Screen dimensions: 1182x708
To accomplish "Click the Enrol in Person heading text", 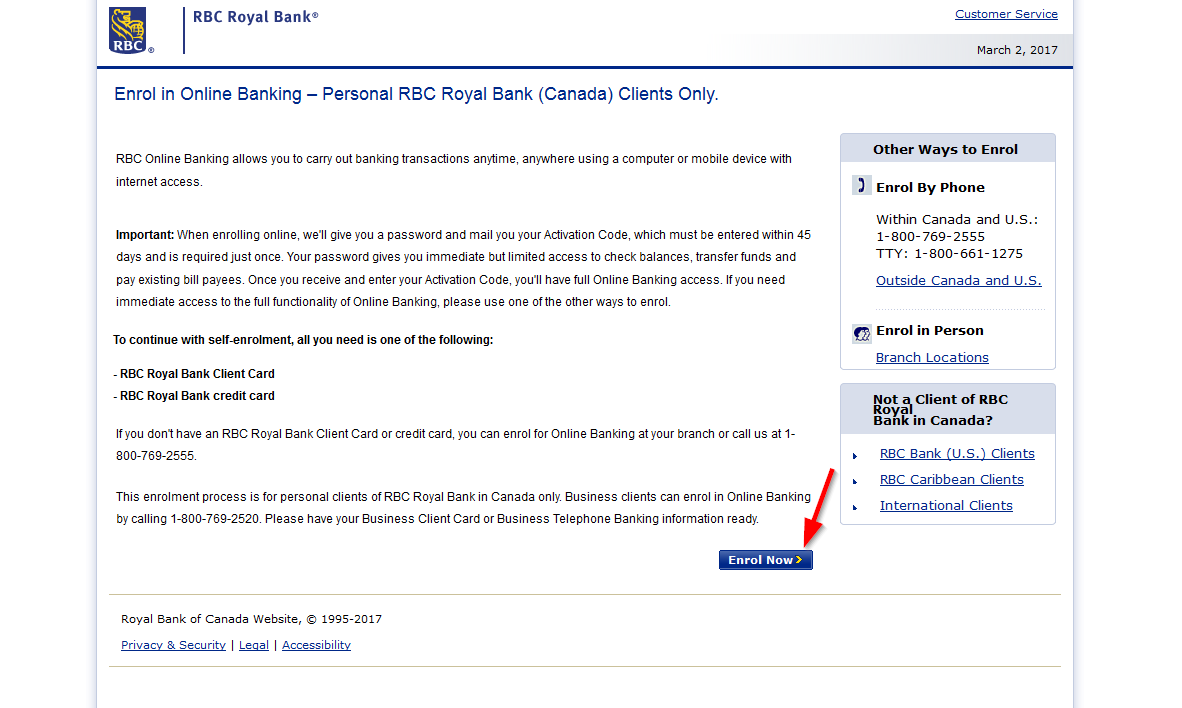I will click(x=929, y=331).
